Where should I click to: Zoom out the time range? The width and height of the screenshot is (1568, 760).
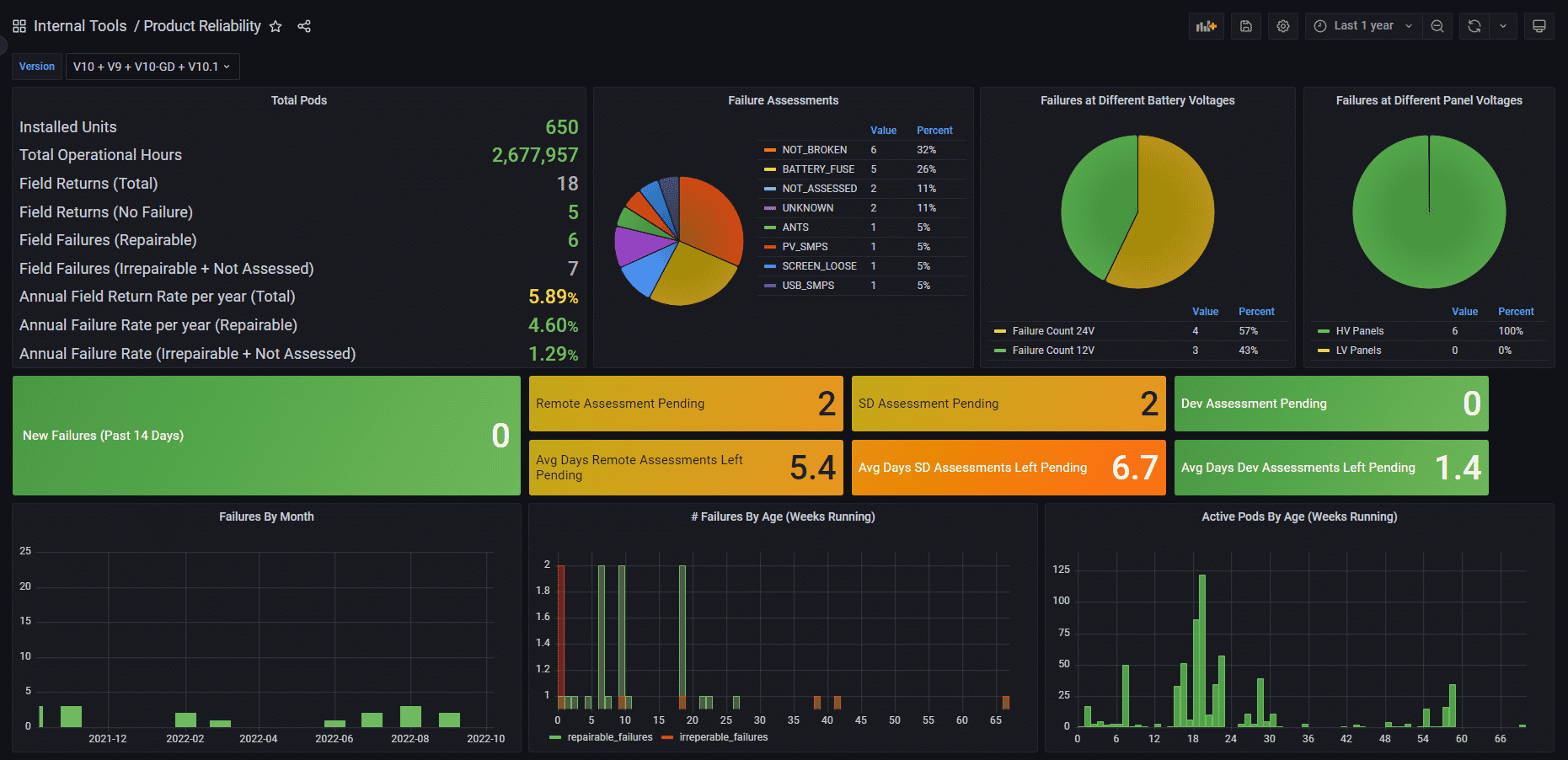pyautogui.click(x=1437, y=26)
